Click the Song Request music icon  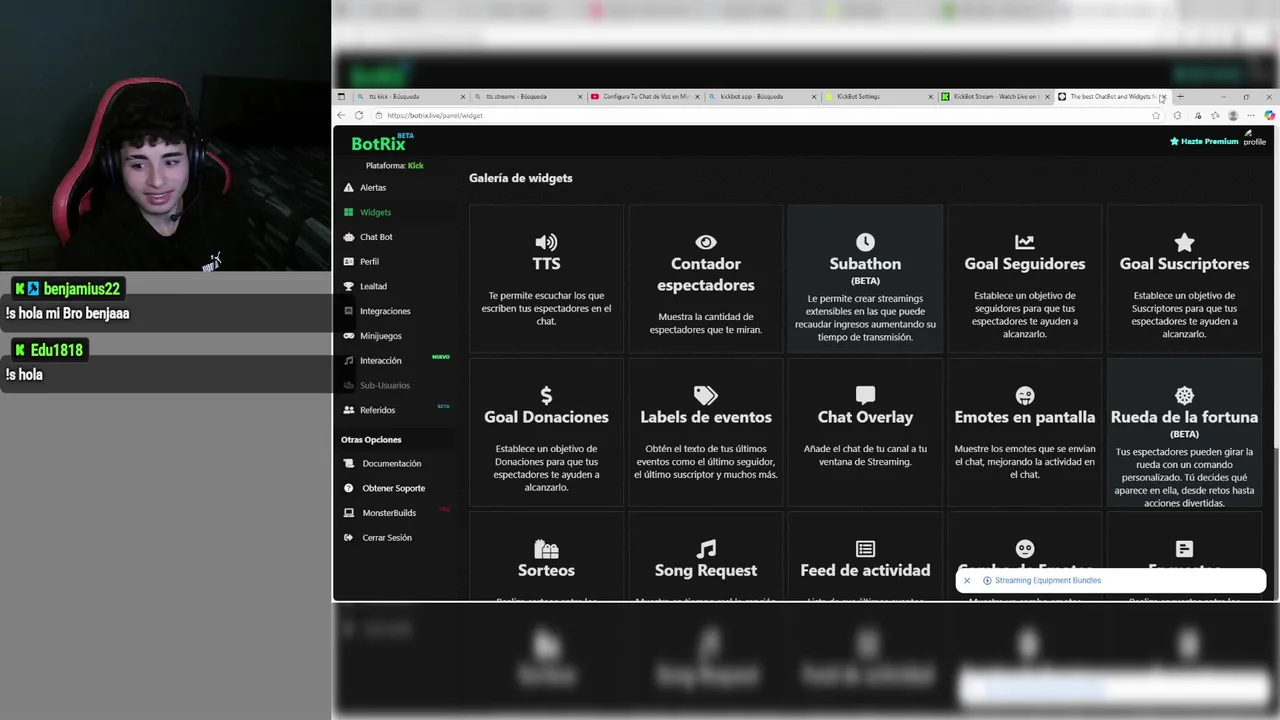[x=706, y=549]
